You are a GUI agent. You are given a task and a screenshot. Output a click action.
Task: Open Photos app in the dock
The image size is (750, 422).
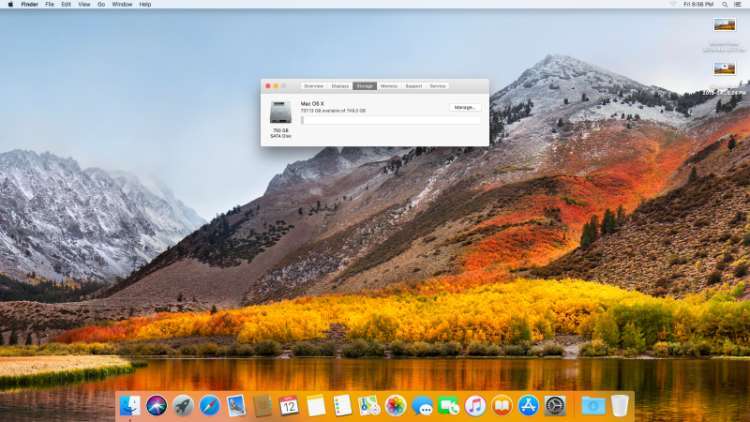pos(395,405)
